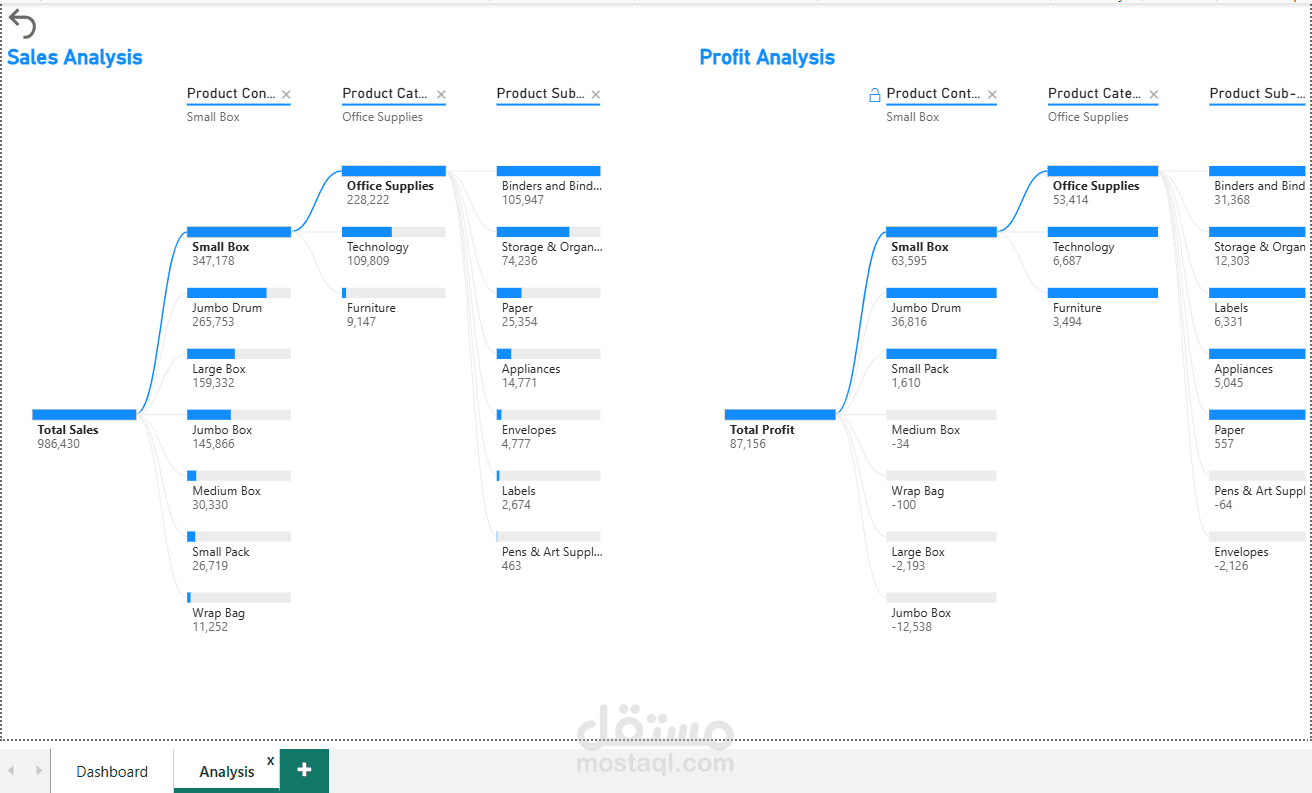The width and height of the screenshot is (1312, 793).
Task: Remove Product Container level in Profit Analysis
Action: (x=992, y=95)
